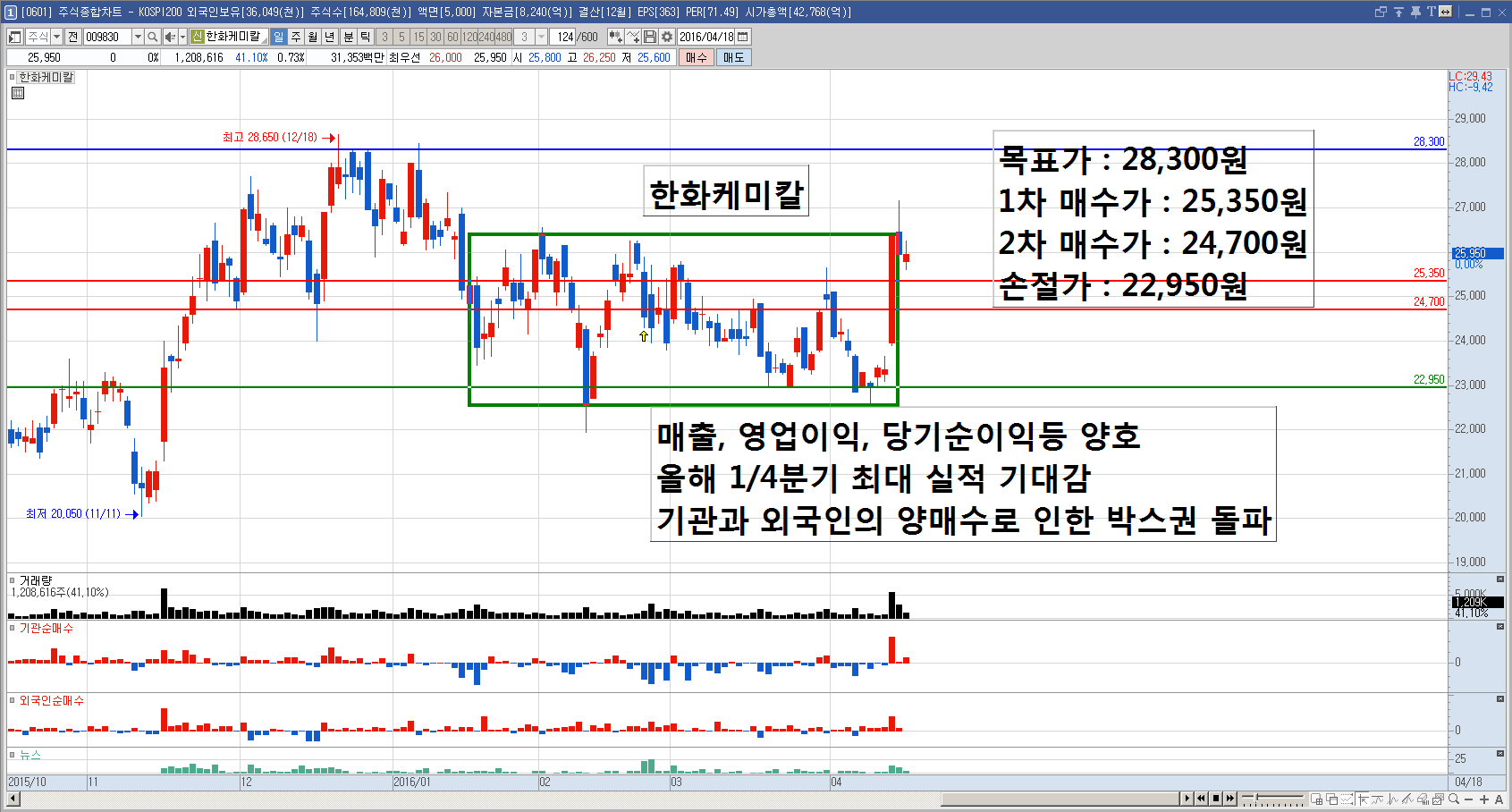
Task: Click the plus icon in the bottom toolbar
Action: (1484, 799)
